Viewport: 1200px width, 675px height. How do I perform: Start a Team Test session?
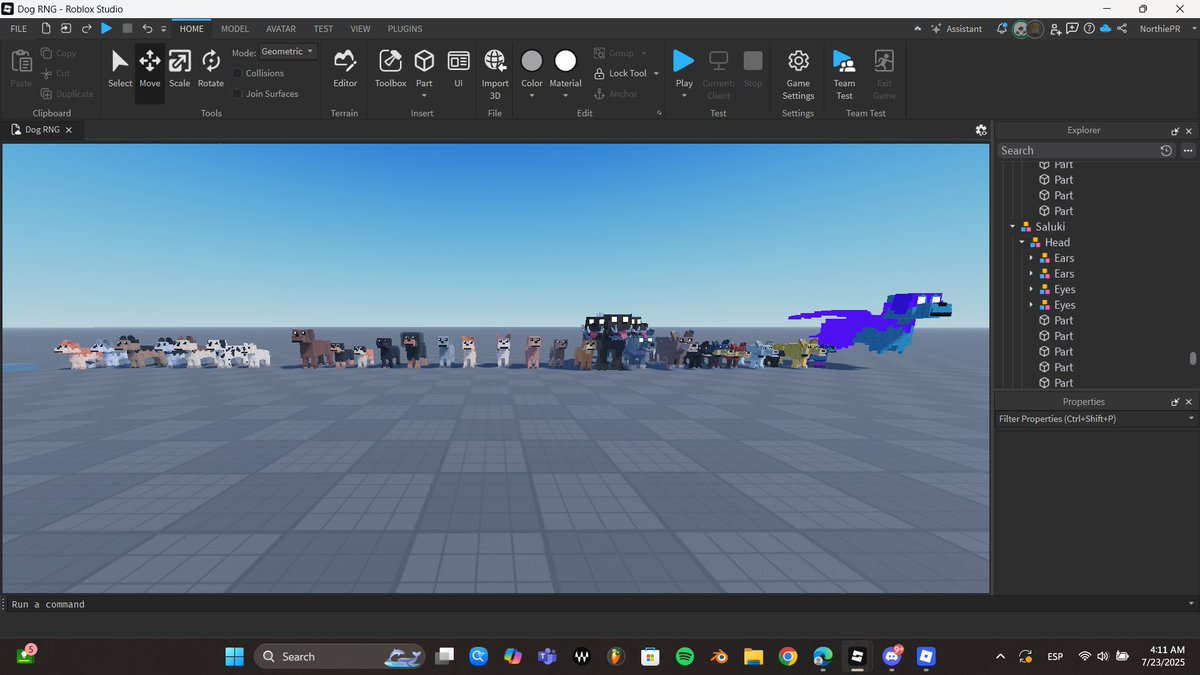(x=845, y=74)
